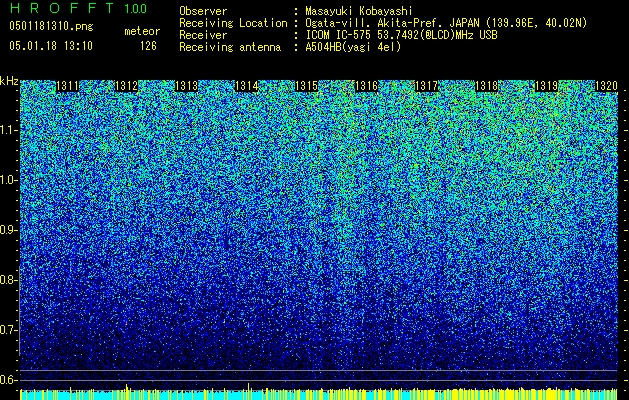This screenshot has width=629, height=400.
Task: Click the 1312 time marker
Action: 126,86
